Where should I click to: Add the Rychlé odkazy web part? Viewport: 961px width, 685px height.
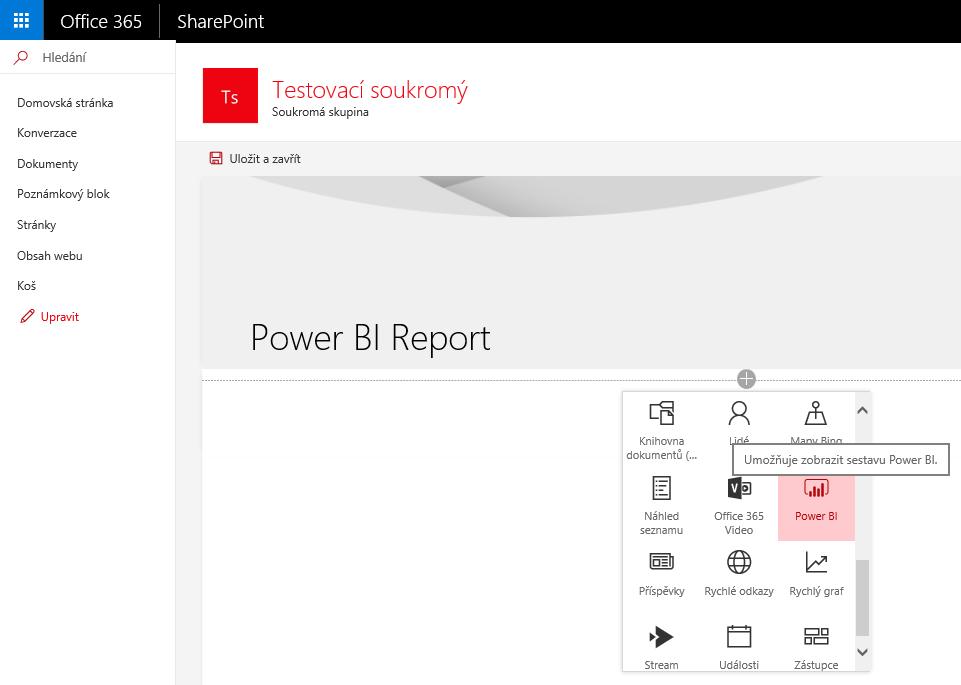pos(739,574)
